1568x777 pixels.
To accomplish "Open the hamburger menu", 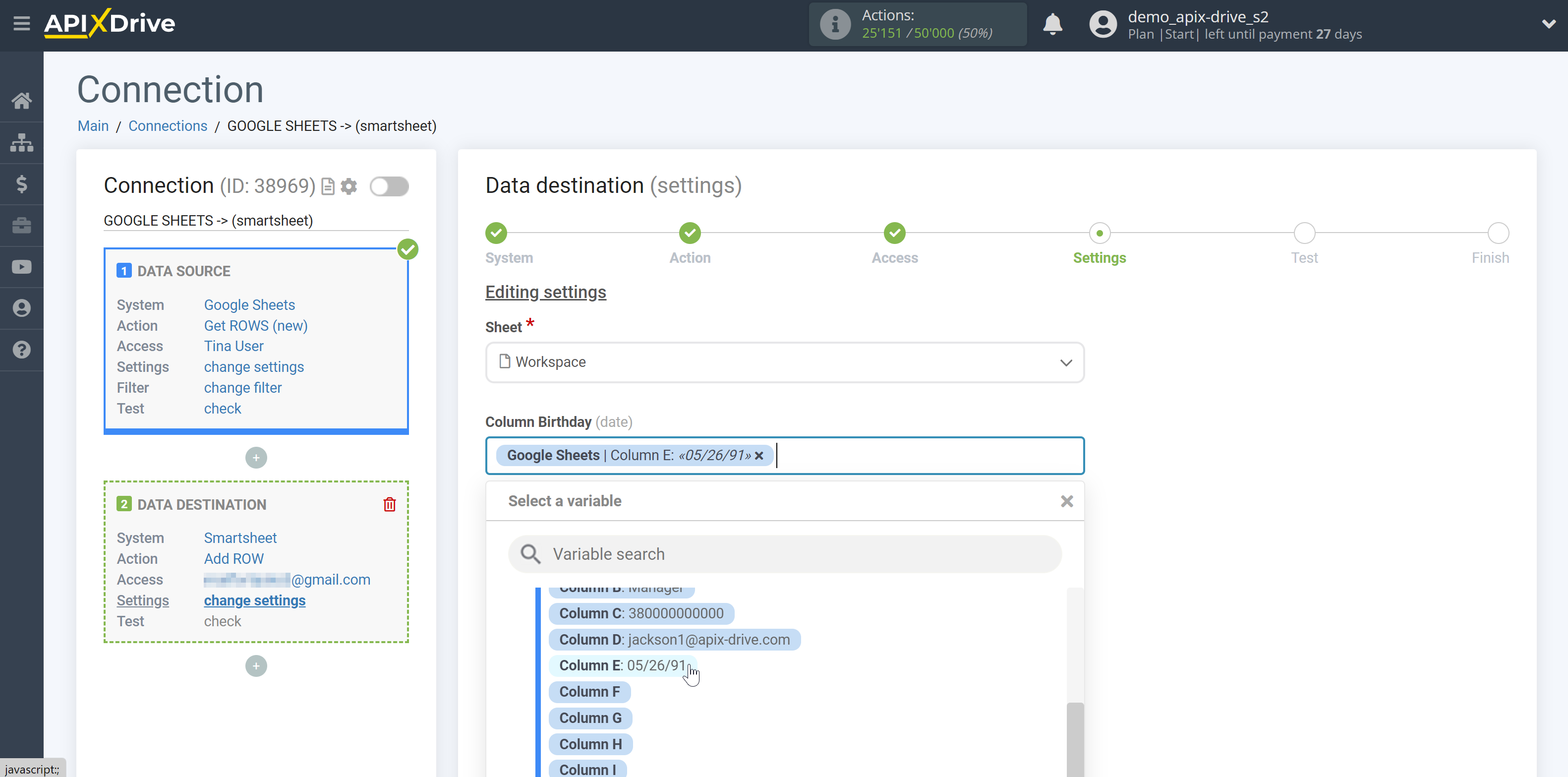I will tap(22, 24).
